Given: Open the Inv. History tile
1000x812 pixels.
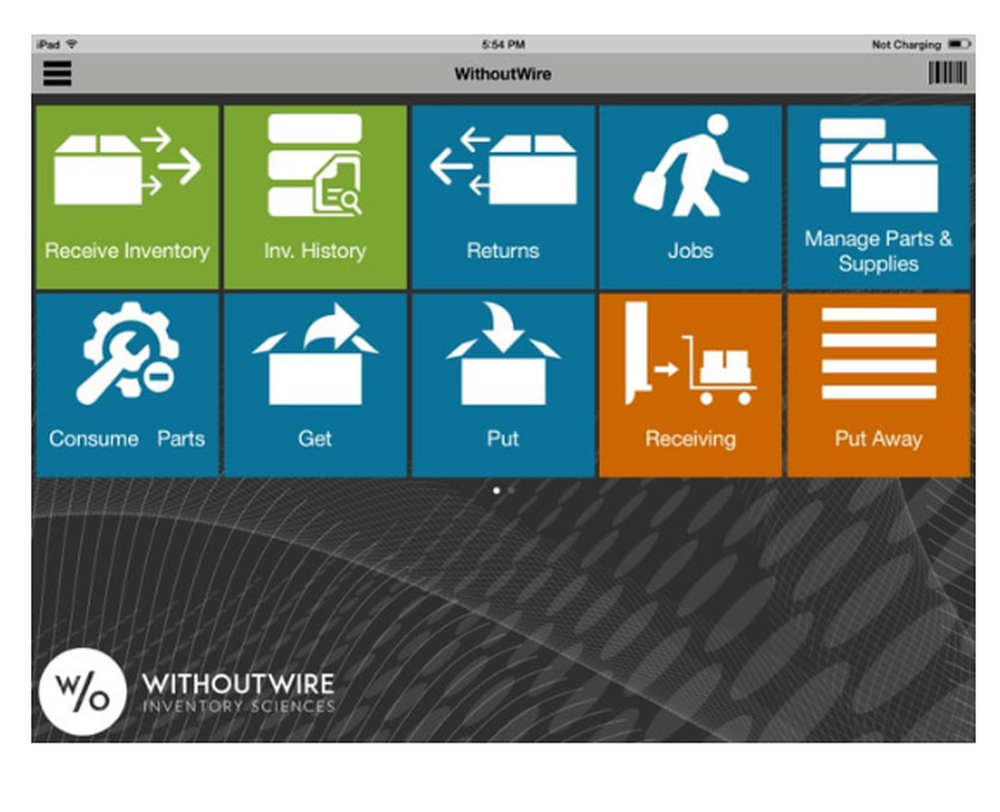Looking at the screenshot, I should (x=315, y=197).
